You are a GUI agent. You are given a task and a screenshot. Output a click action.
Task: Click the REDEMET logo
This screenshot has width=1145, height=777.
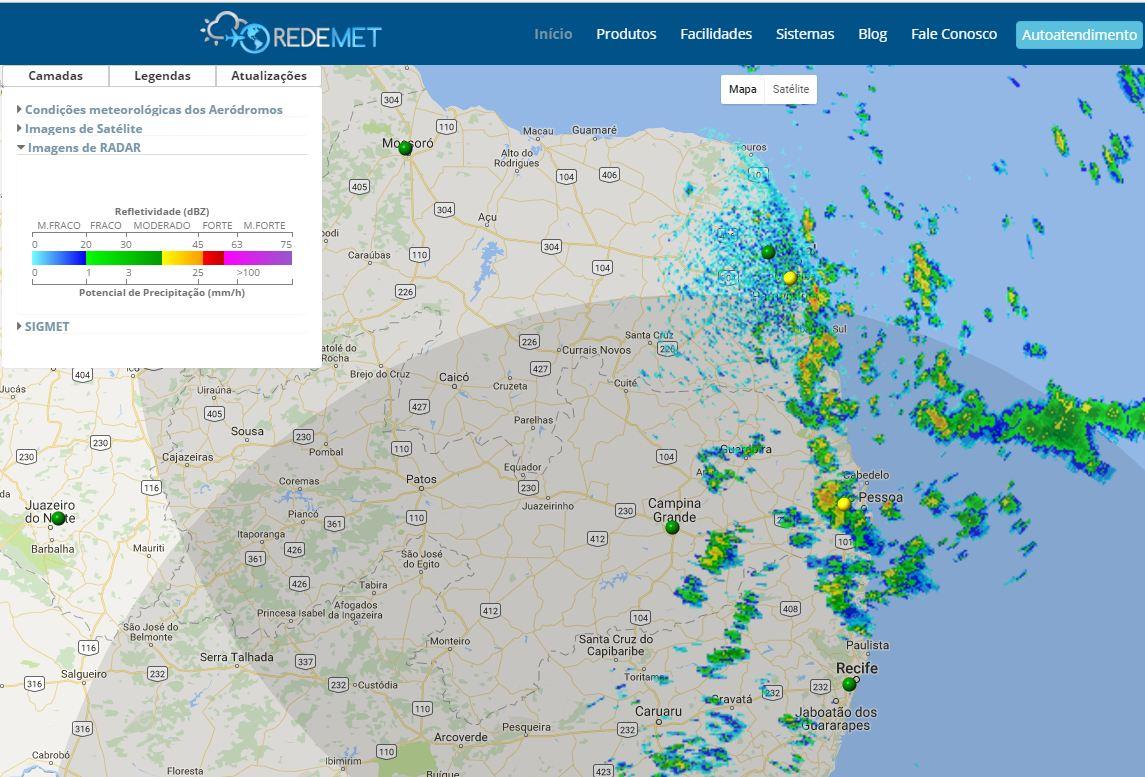[291, 33]
